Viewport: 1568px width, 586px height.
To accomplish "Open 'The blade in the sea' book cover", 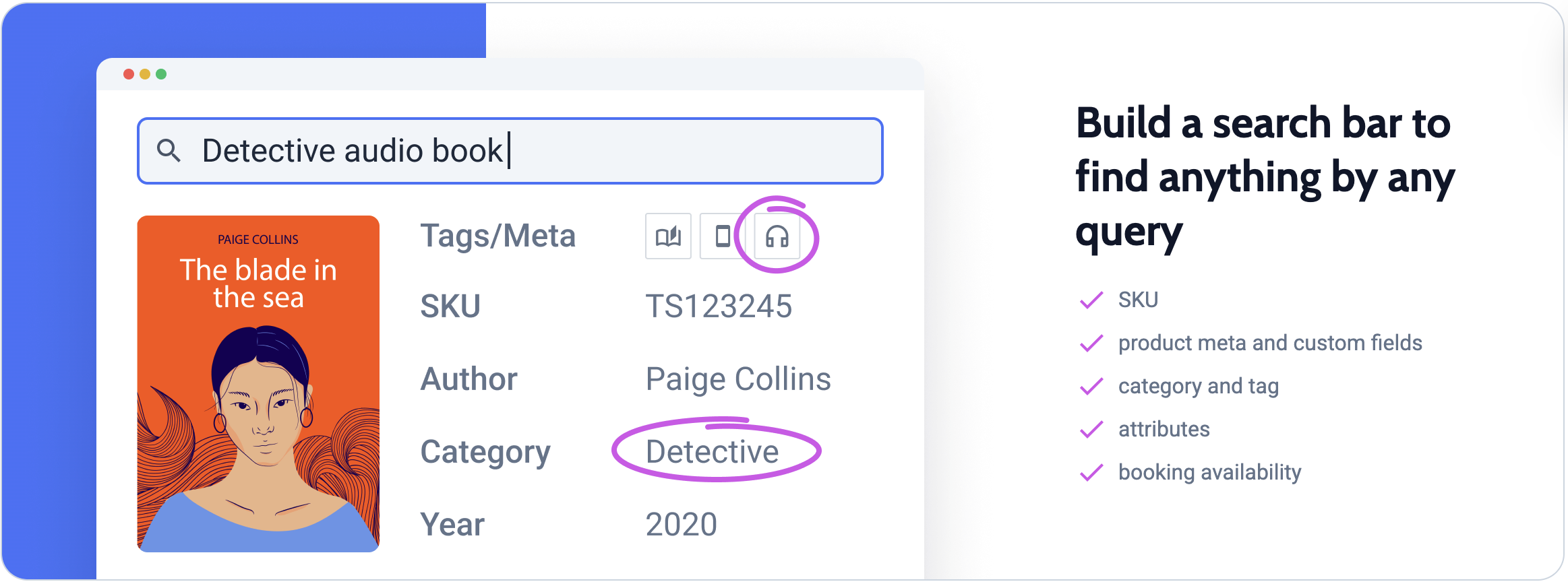I will [258, 384].
